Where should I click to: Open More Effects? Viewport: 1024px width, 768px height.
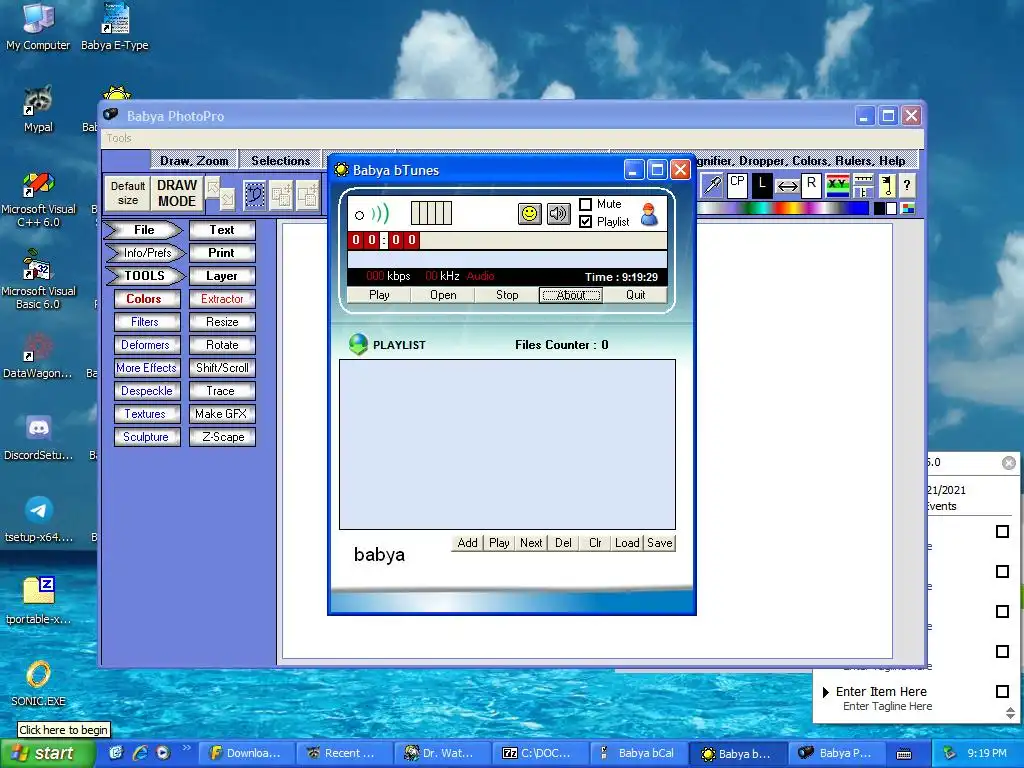point(147,368)
